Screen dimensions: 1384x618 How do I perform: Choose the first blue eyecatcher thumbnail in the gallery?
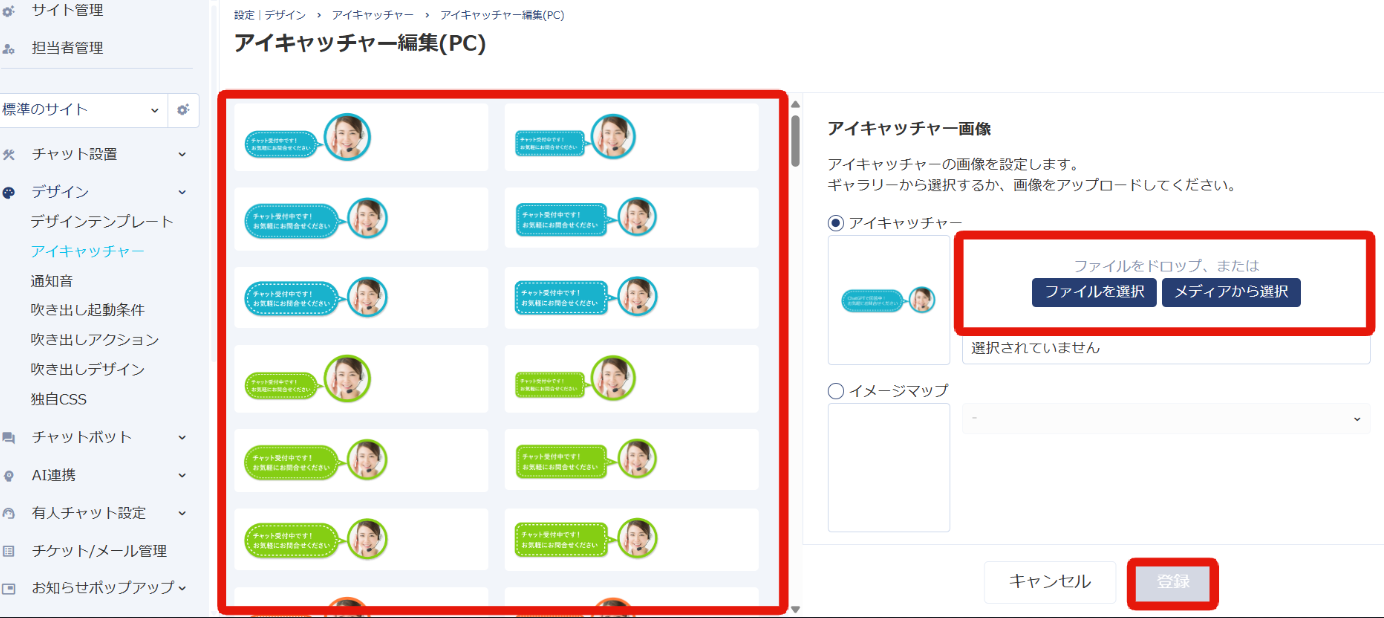(x=361, y=137)
